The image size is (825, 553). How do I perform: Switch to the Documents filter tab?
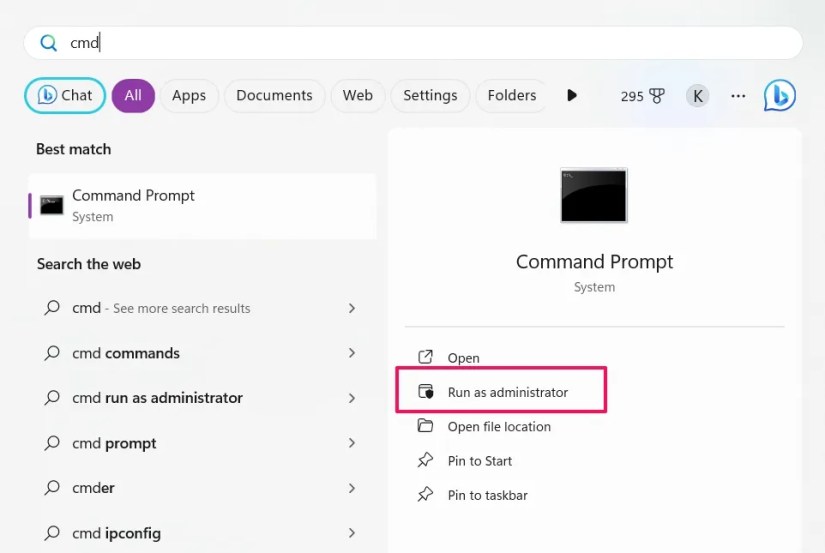tap(274, 96)
